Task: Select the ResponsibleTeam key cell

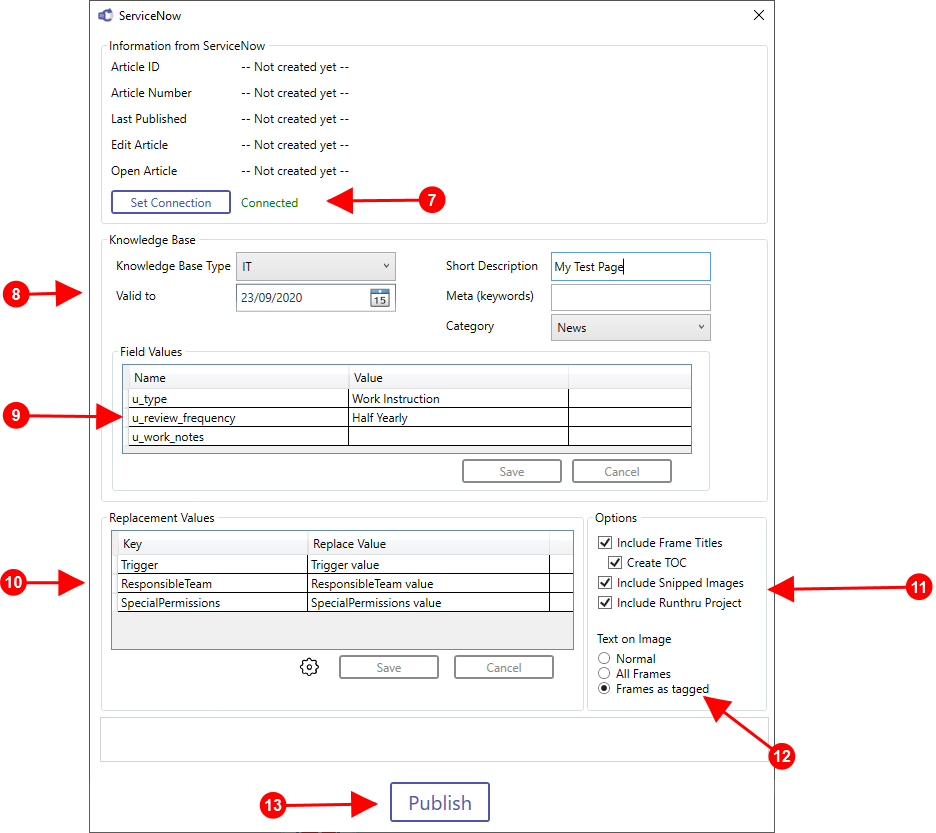Action: pyautogui.click(x=213, y=584)
